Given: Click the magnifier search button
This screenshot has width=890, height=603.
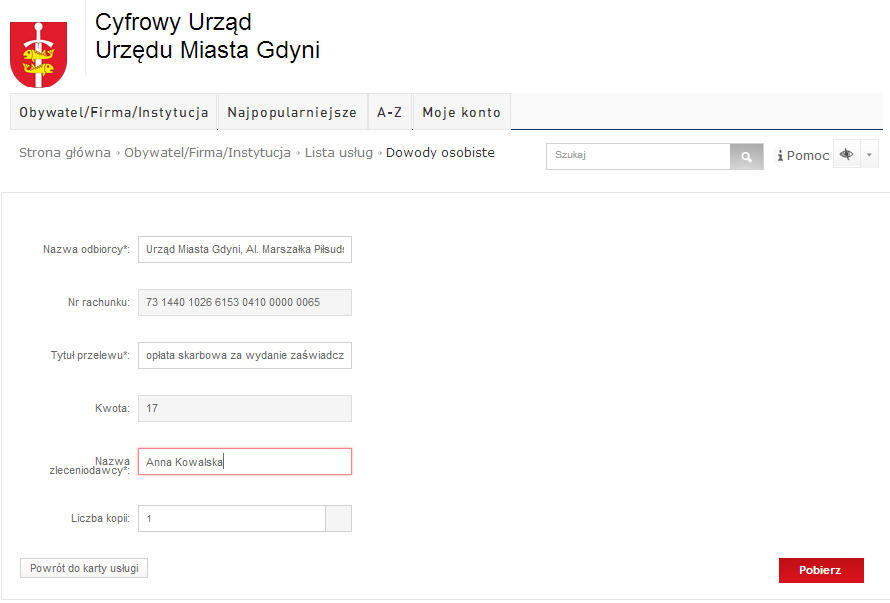Looking at the screenshot, I should [x=746, y=156].
